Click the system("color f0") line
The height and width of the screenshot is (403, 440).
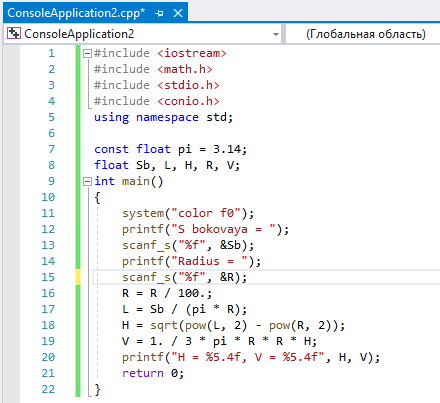188,213
